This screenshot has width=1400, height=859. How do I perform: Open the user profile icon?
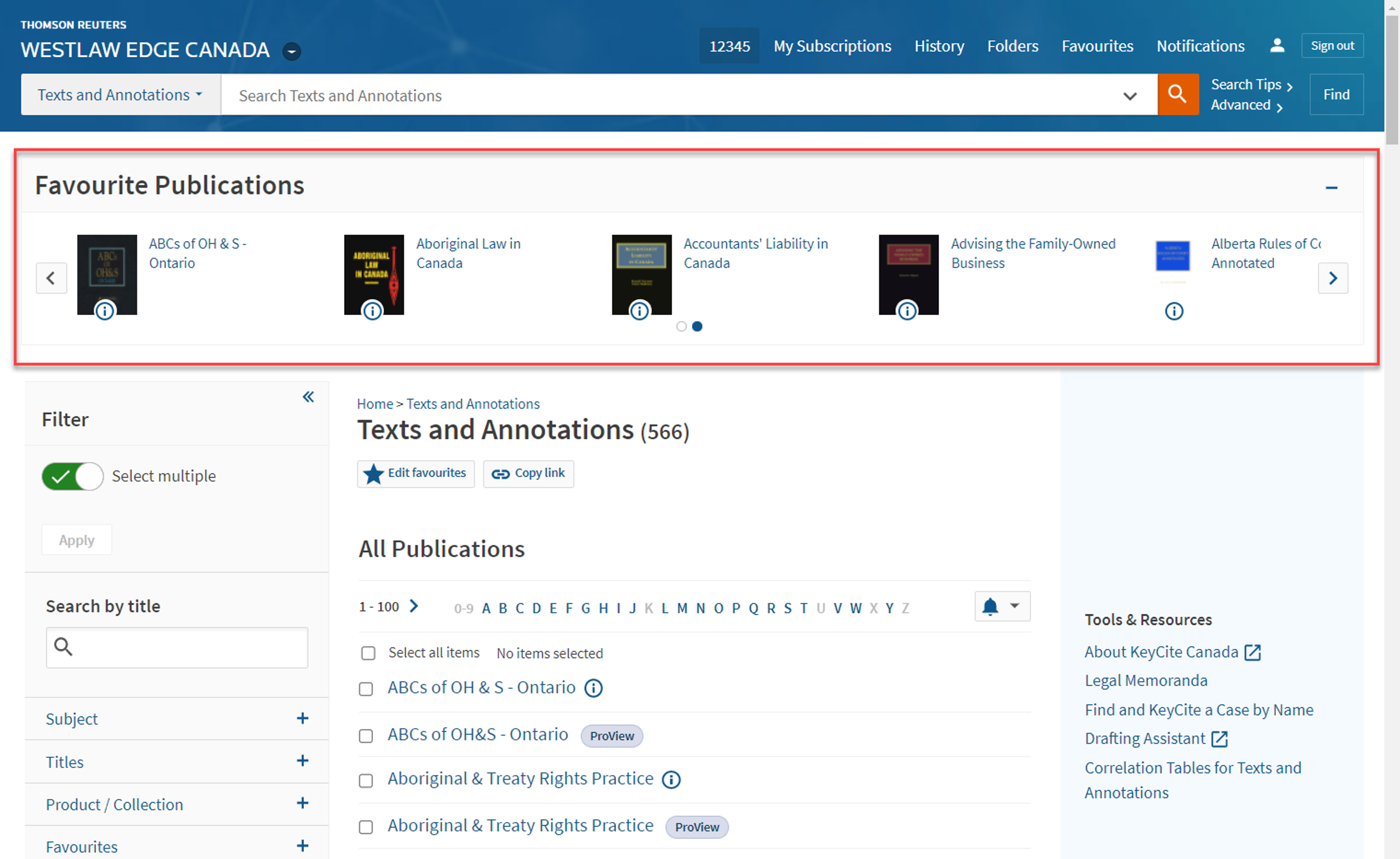[1277, 45]
